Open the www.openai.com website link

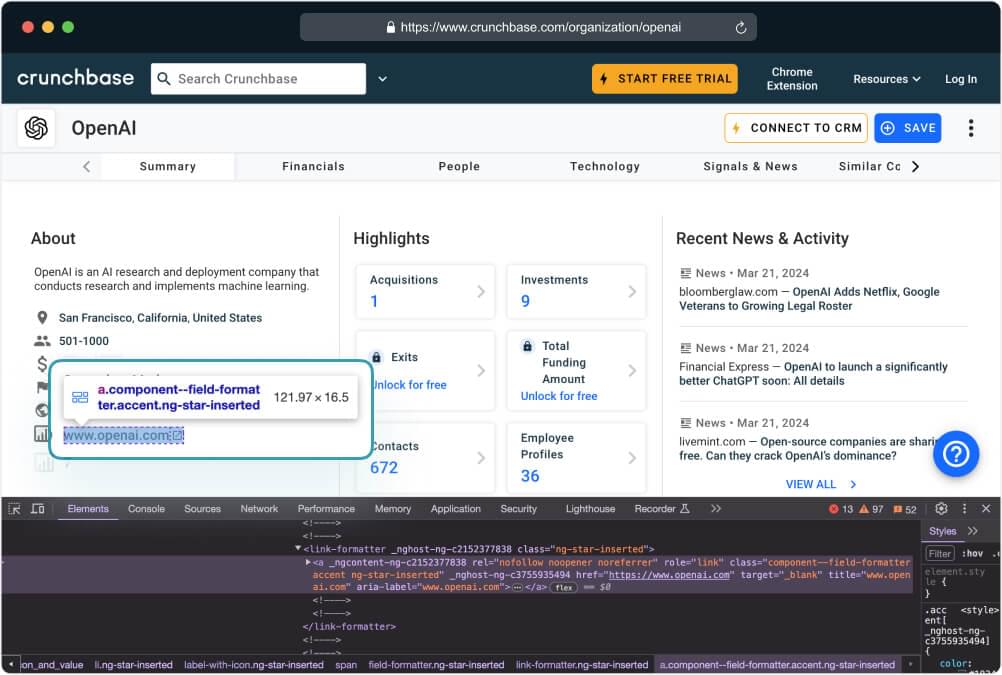(118, 436)
